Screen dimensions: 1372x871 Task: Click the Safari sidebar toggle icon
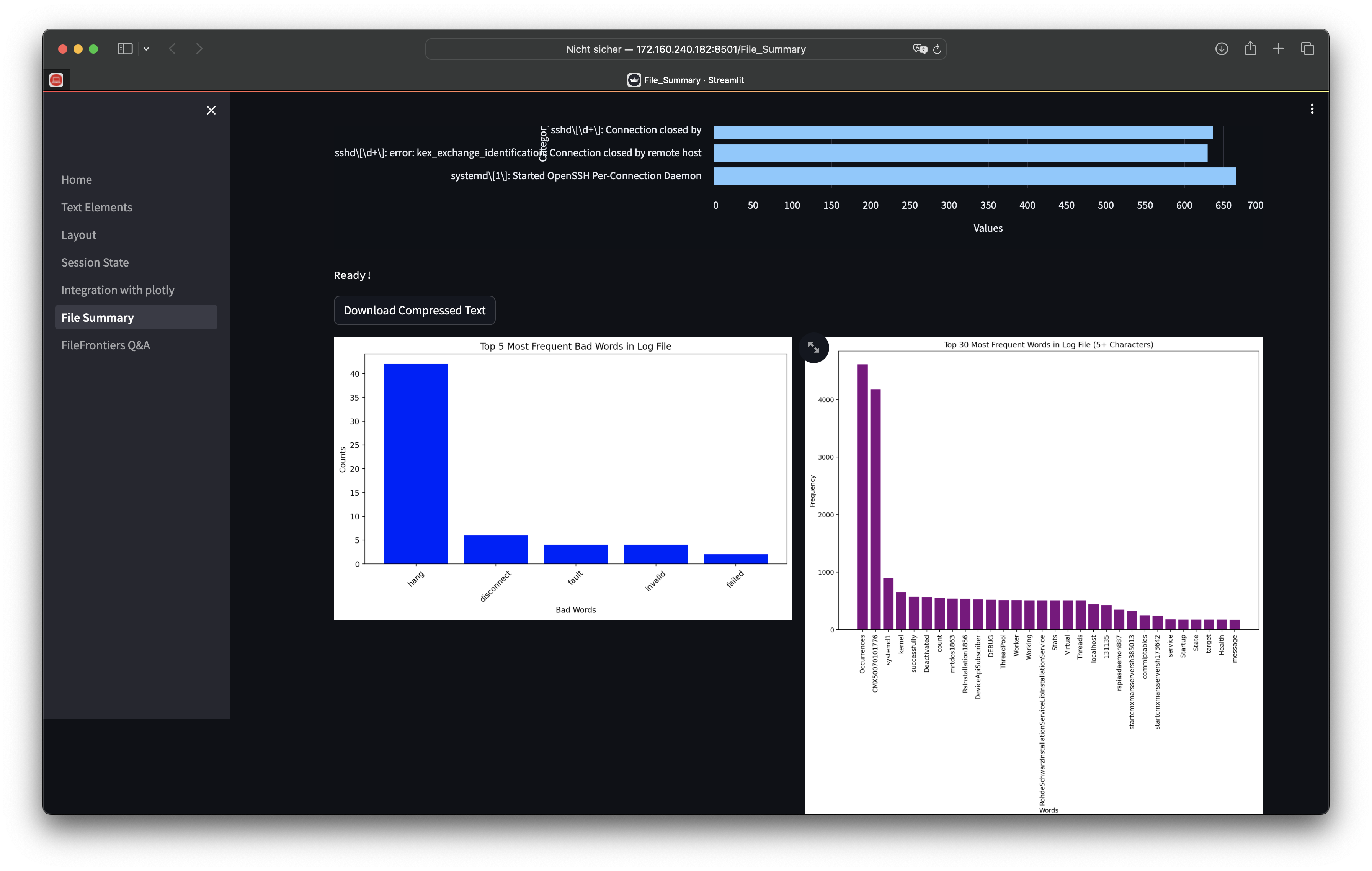tap(125, 49)
